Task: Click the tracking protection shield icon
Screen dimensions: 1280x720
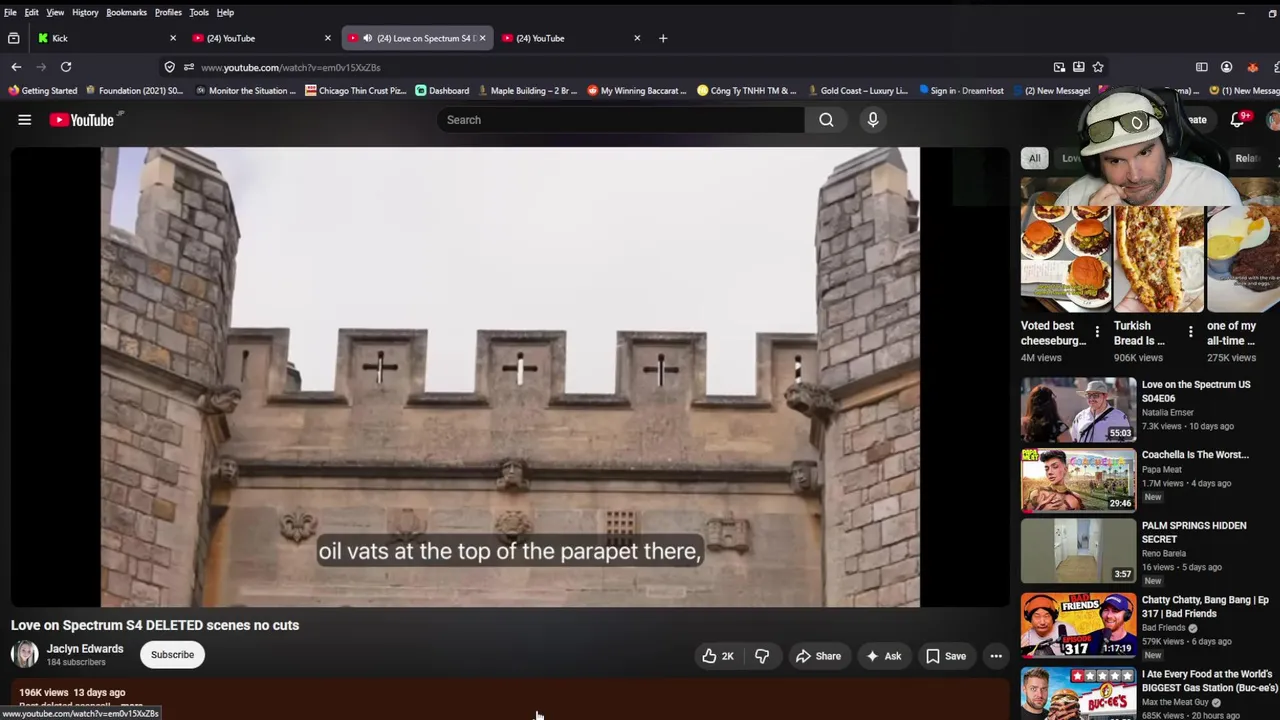Action: pos(169,67)
